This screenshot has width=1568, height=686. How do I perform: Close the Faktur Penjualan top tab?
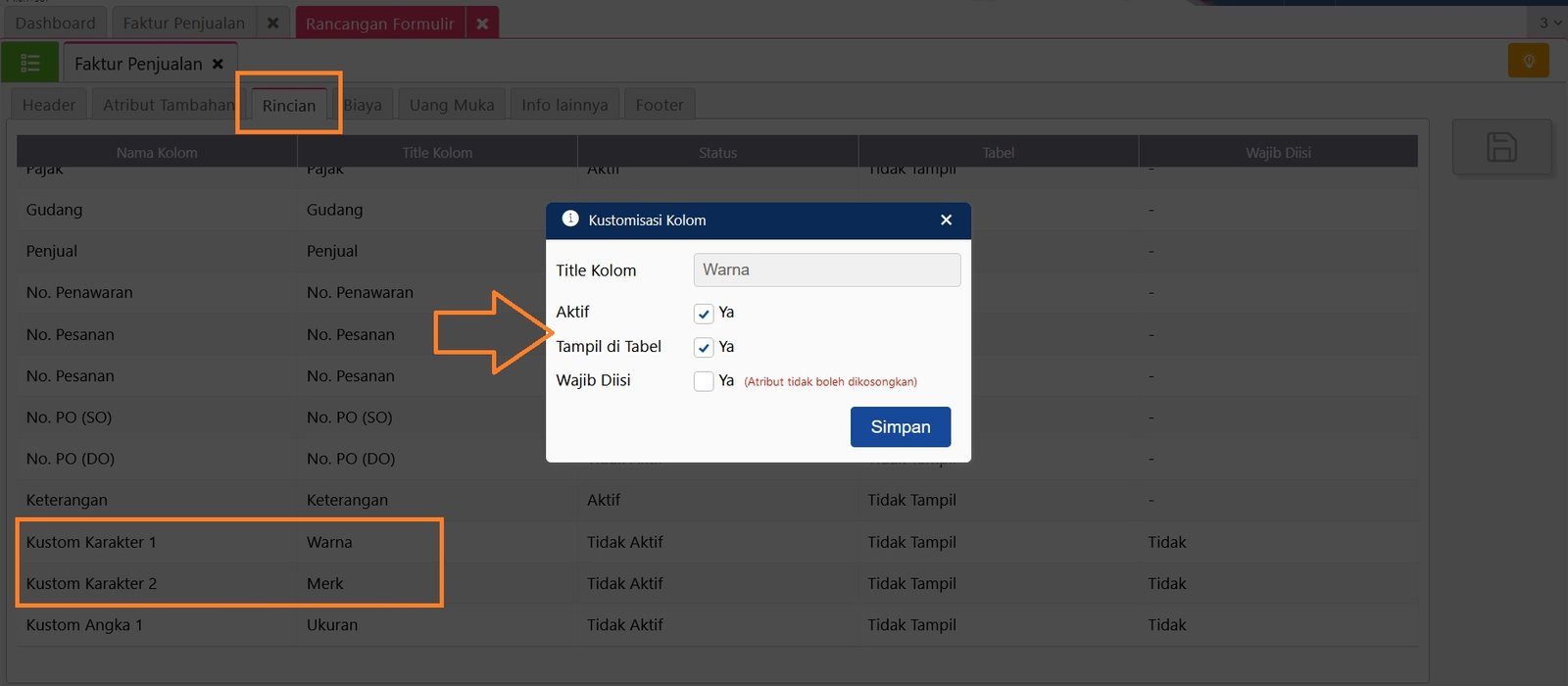click(273, 24)
